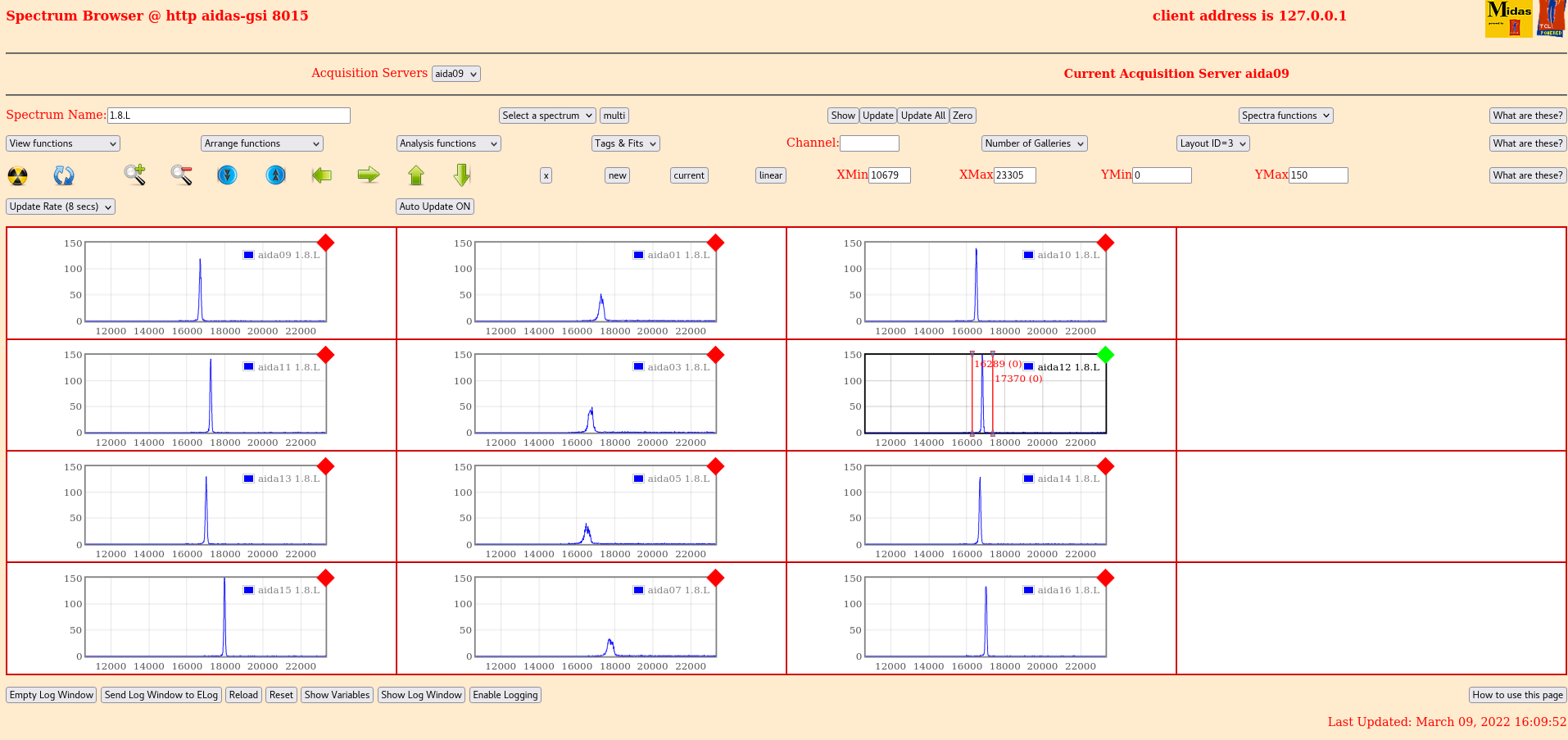Toggle Auto Update ON button
Screen dimensions: 1568x740
tap(434, 207)
